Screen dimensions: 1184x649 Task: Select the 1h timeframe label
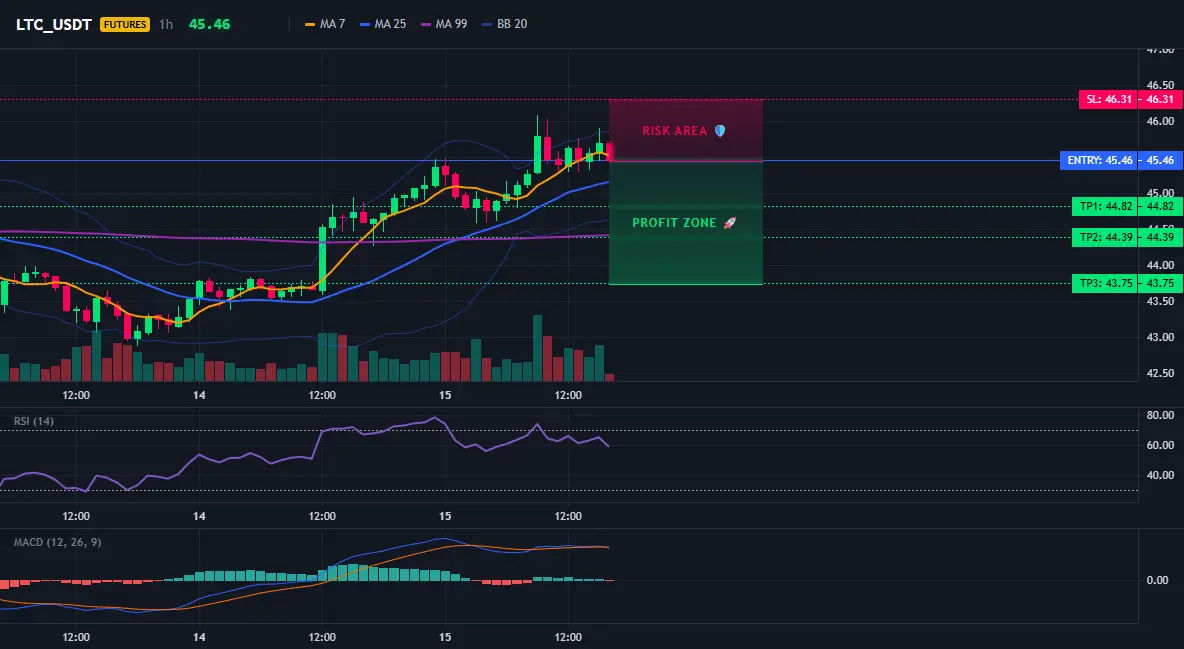click(x=166, y=24)
